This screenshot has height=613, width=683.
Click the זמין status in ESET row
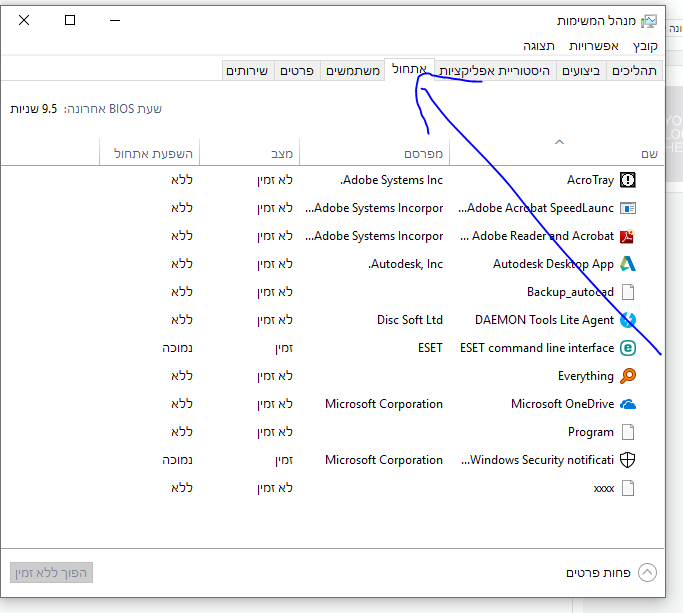pyautogui.click(x=284, y=348)
